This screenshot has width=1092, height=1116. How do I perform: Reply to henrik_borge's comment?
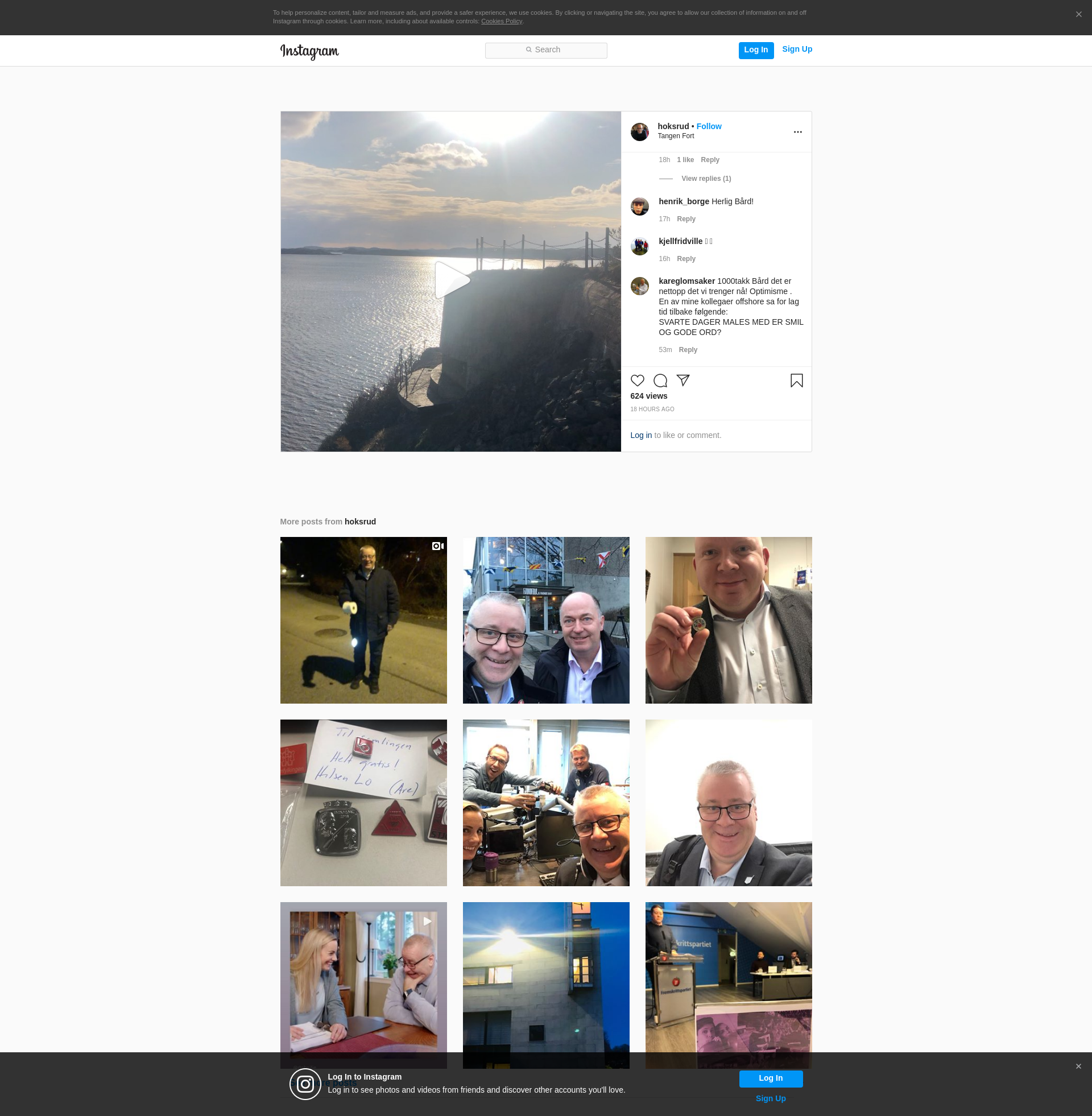tap(686, 219)
